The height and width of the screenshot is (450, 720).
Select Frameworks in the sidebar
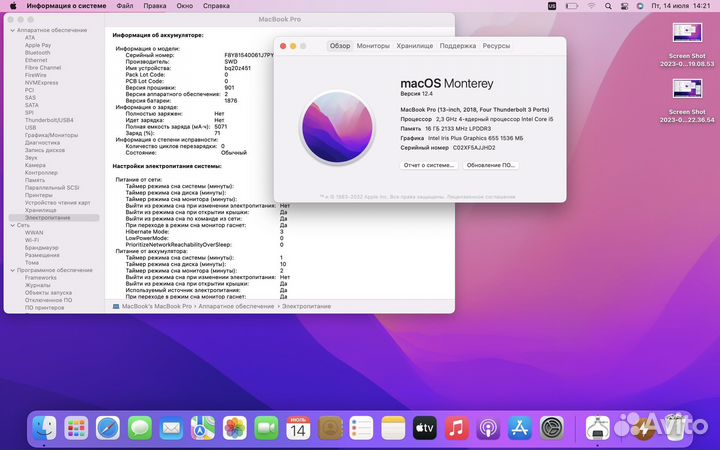[x=40, y=278]
